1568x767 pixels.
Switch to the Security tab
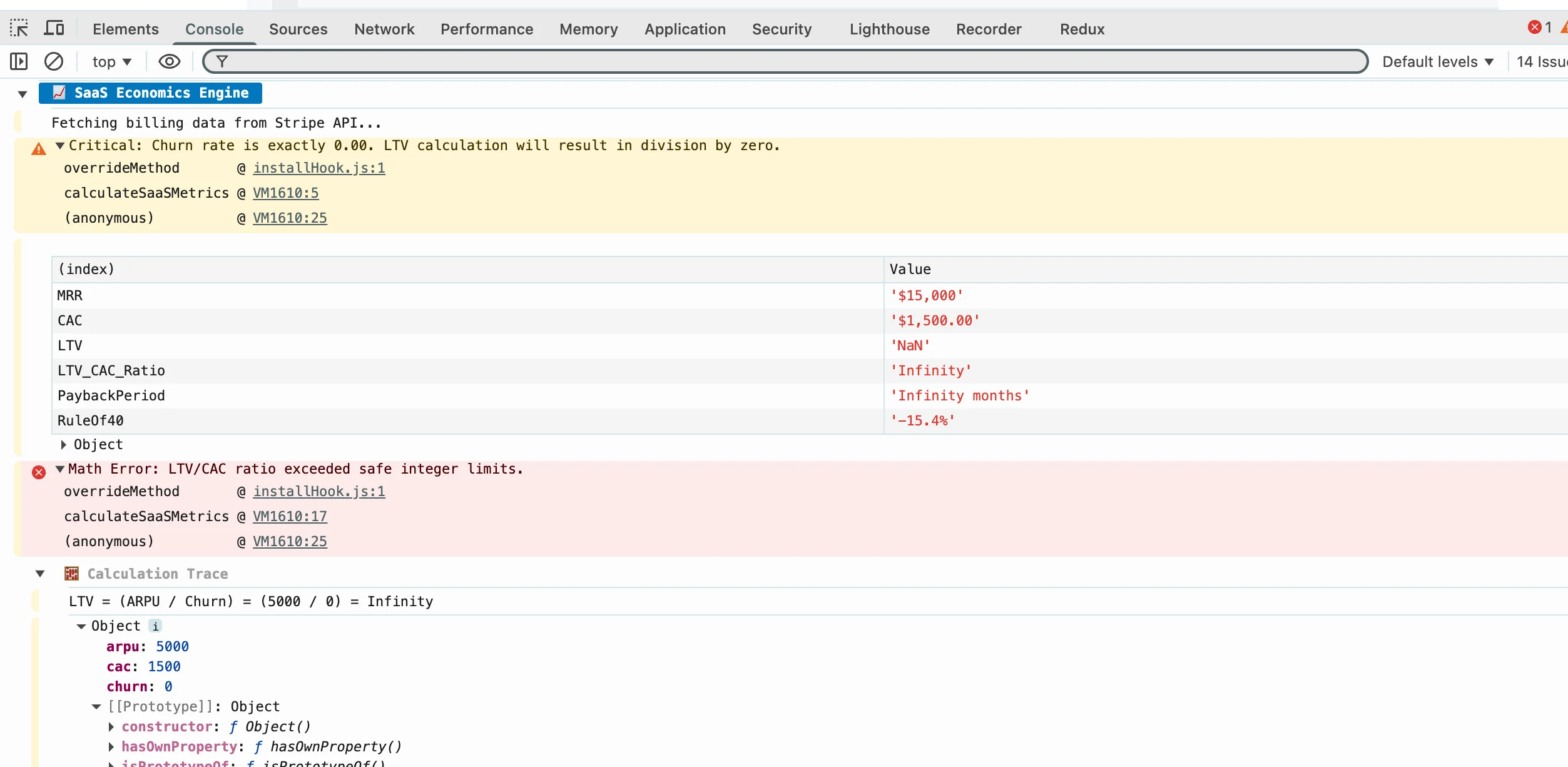(x=781, y=29)
